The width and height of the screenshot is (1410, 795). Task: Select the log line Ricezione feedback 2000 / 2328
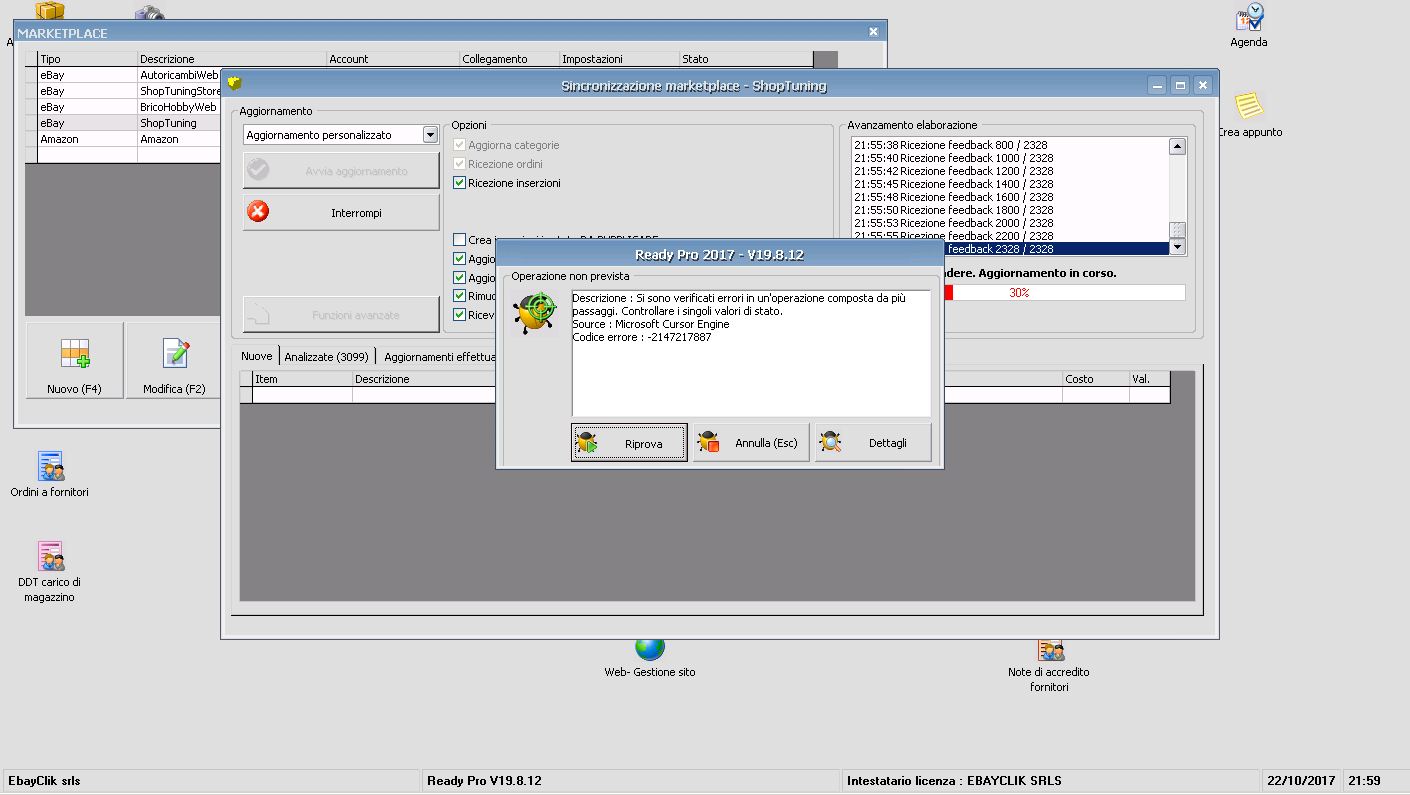1010,223
